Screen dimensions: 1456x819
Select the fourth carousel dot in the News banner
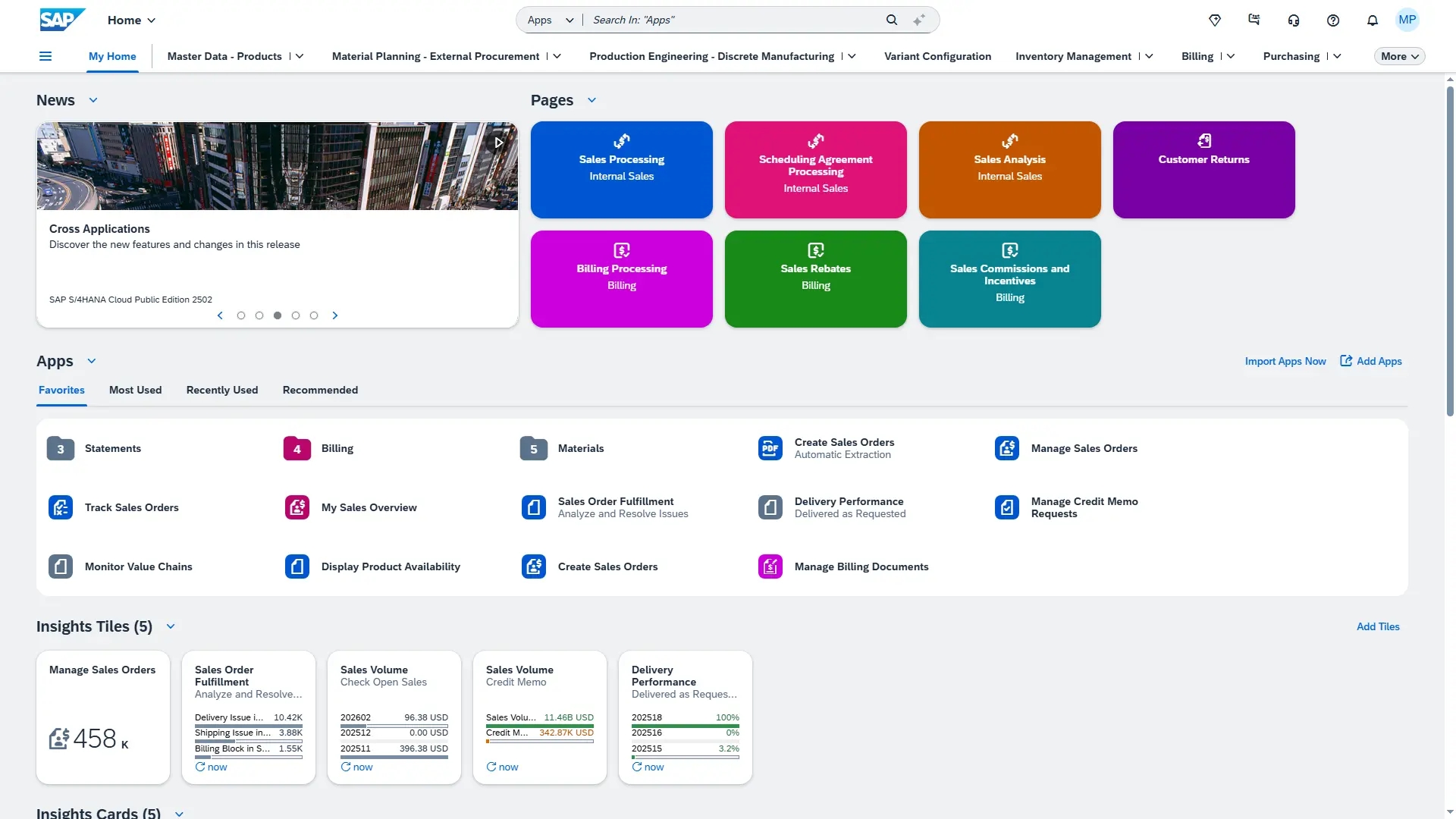point(296,315)
